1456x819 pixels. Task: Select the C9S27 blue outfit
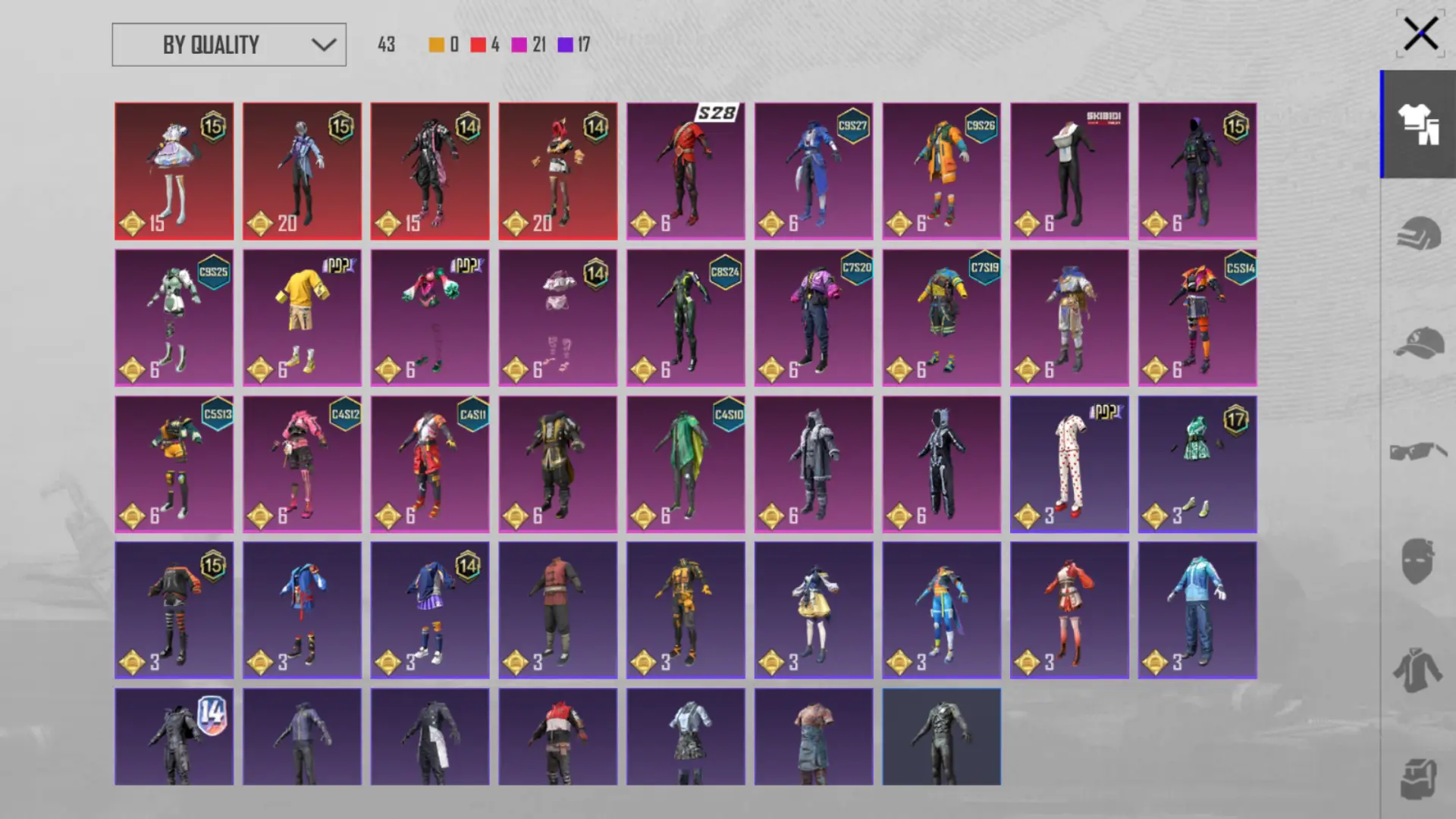point(813,171)
